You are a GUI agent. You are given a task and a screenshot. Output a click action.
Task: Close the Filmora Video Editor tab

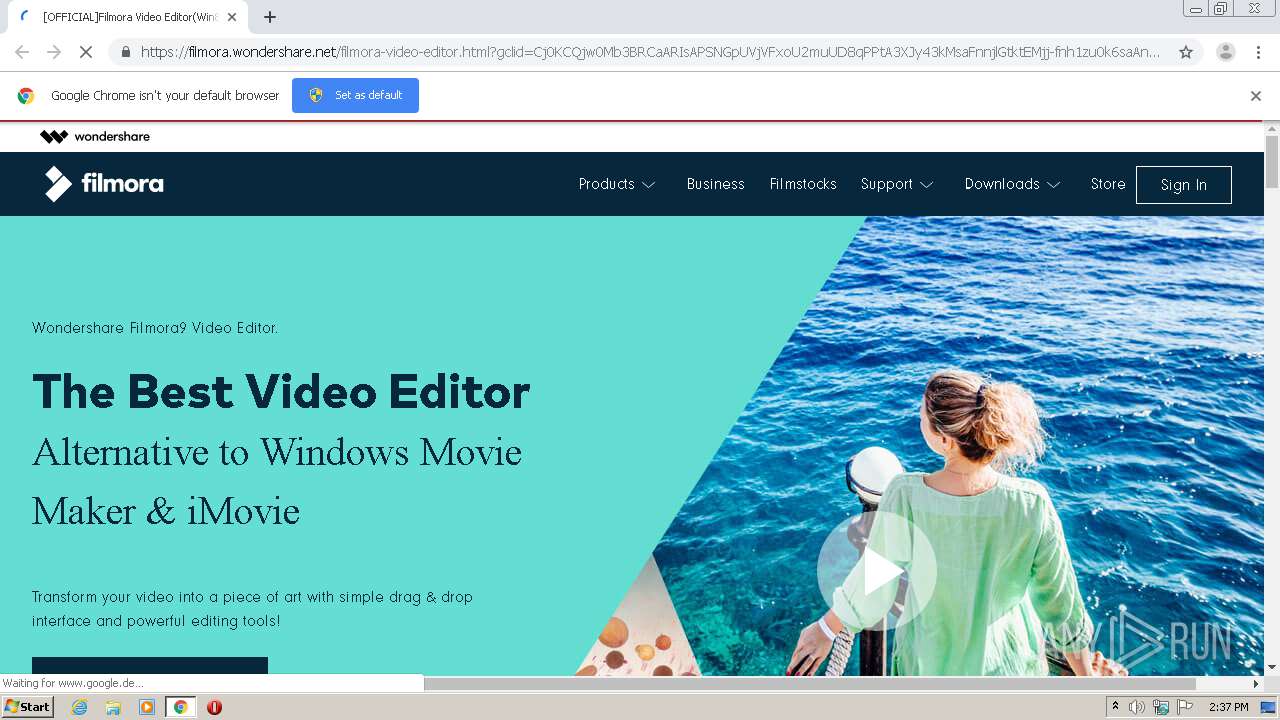coord(232,17)
